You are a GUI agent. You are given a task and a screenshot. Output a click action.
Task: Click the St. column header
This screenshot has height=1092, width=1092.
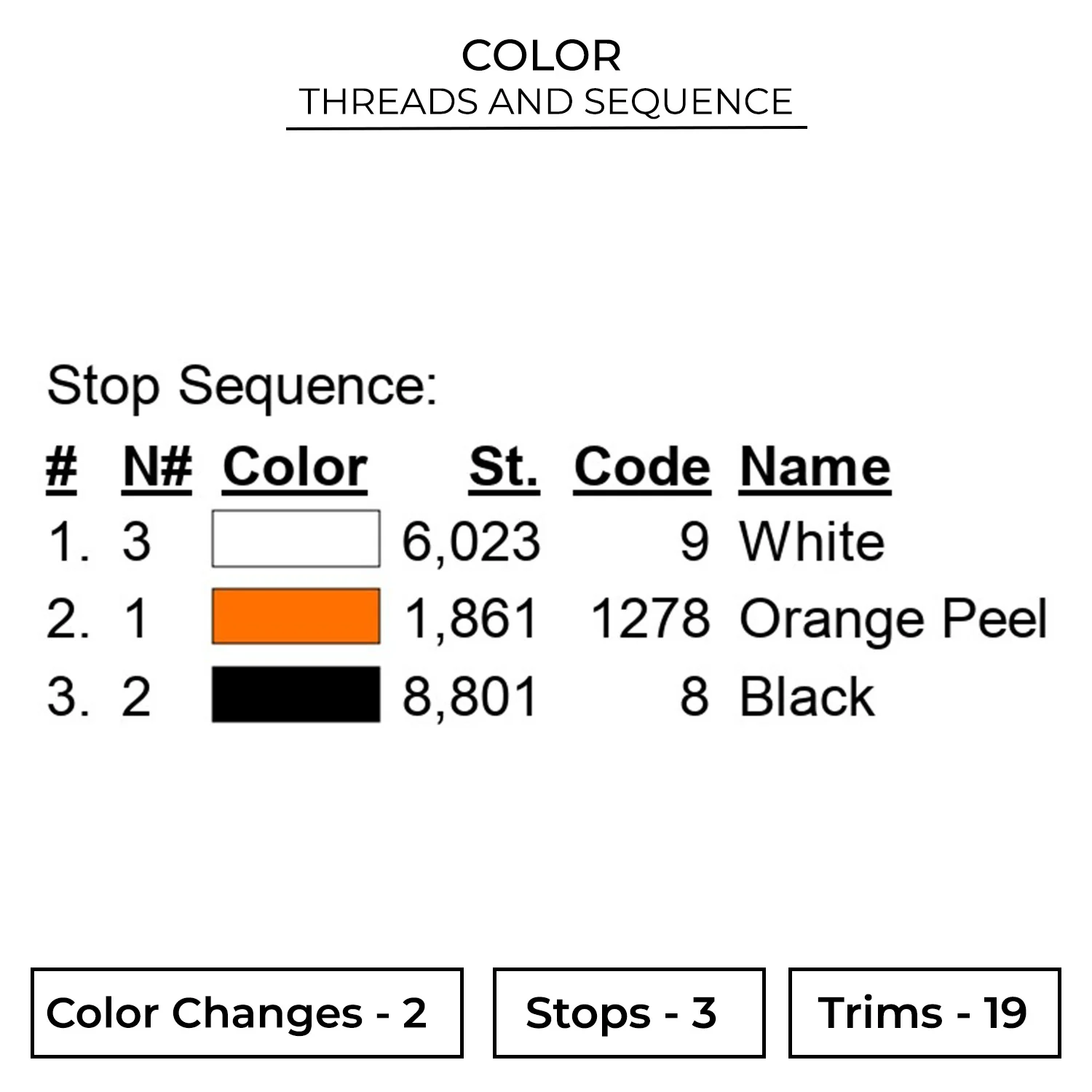click(x=504, y=467)
